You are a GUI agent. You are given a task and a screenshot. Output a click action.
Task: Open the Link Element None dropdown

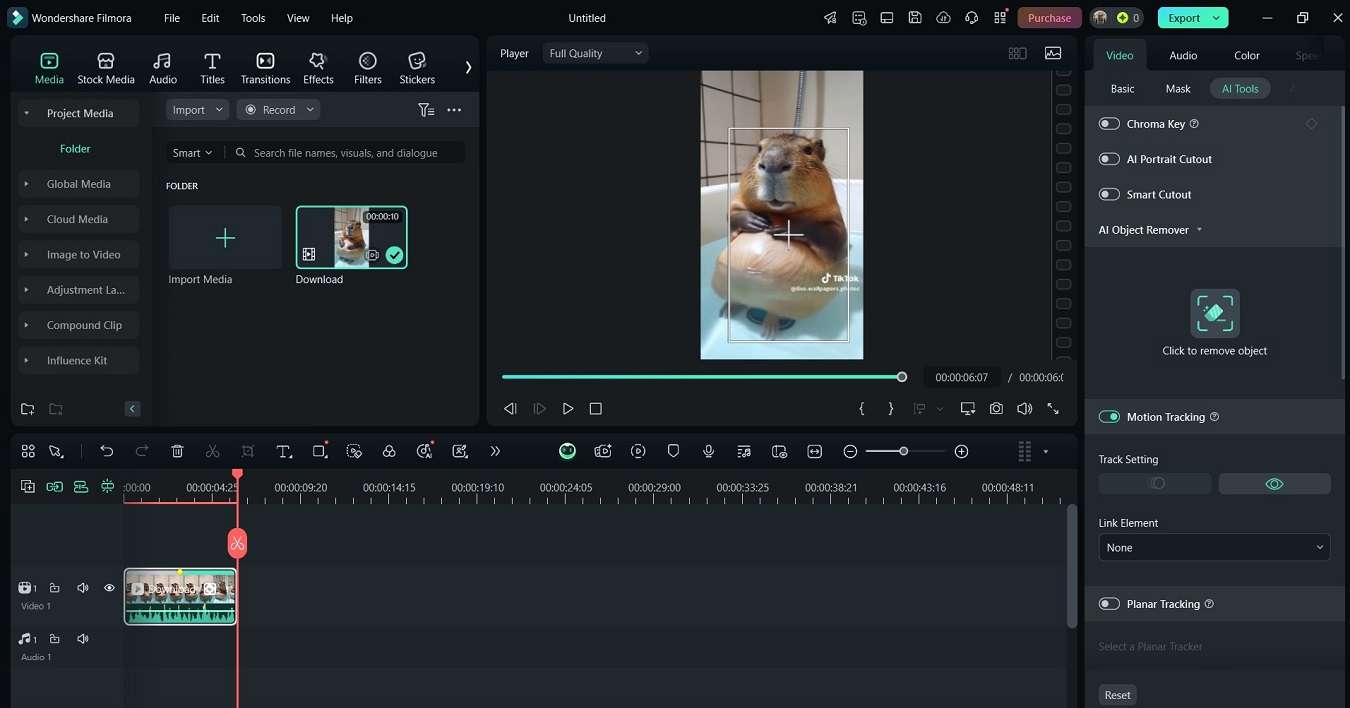pos(1214,548)
